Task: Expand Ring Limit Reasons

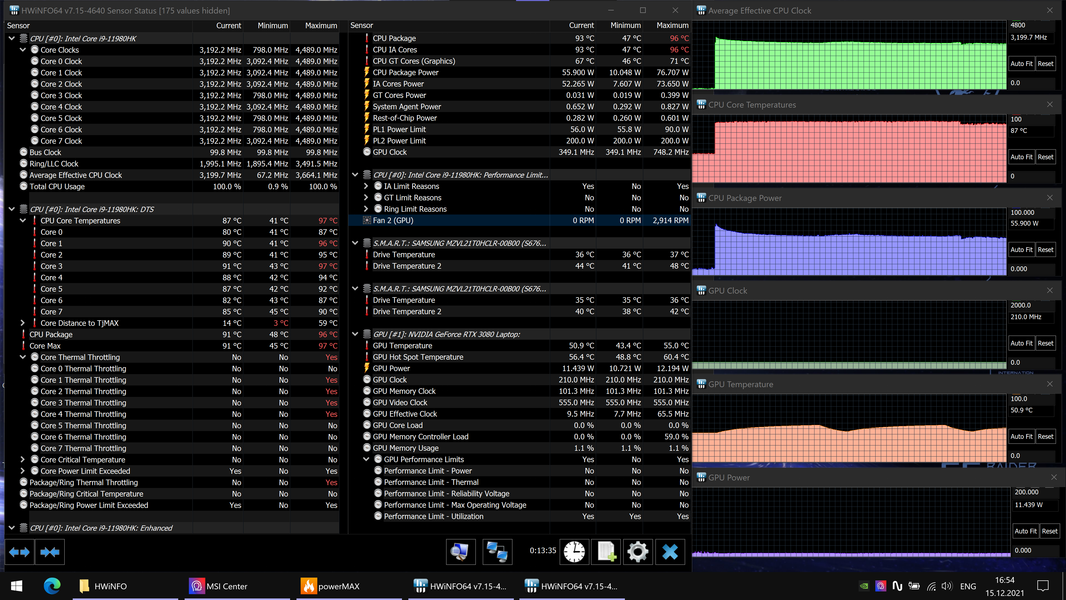Action: (366, 209)
